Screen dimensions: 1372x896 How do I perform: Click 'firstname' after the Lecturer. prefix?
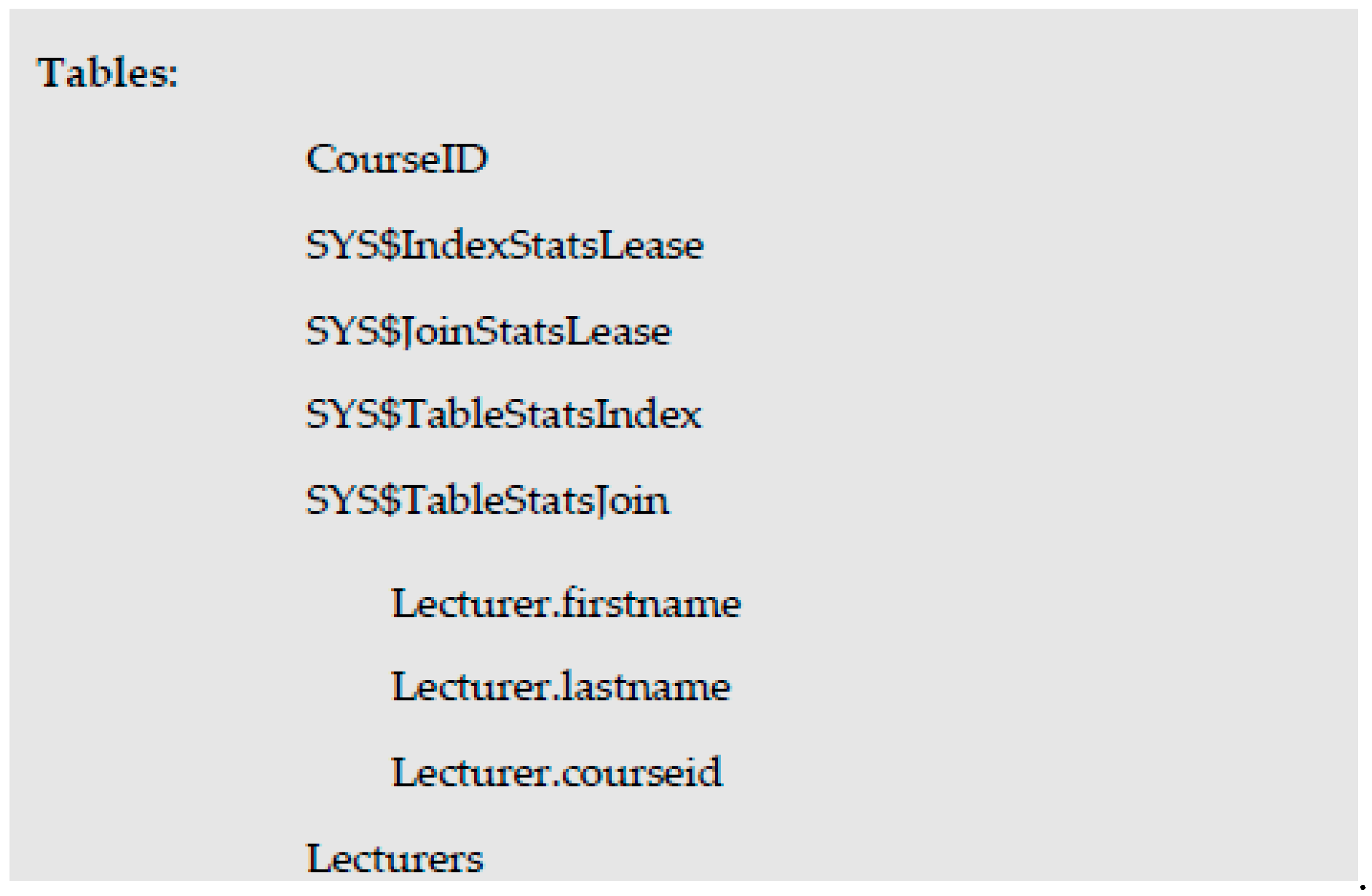pyautogui.click(x=652, y=603)
